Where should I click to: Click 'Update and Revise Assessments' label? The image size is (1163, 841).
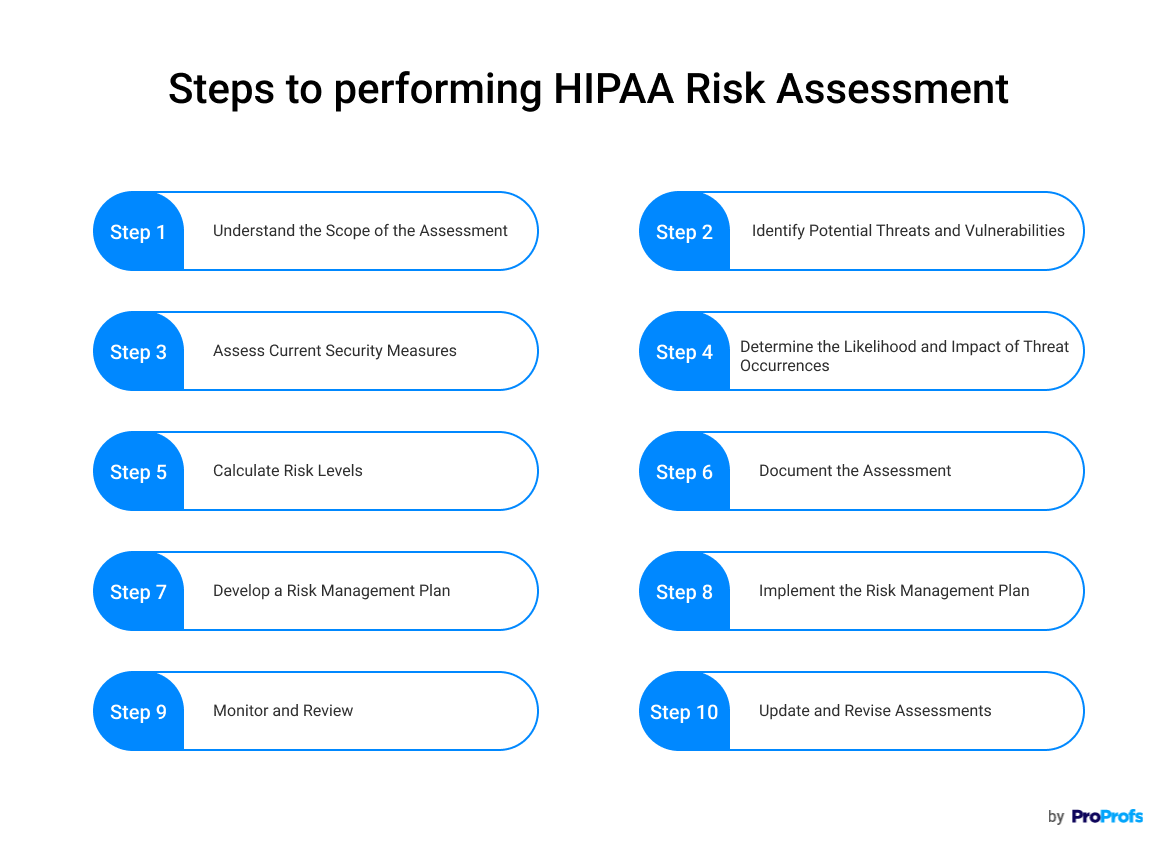click(875, 711)
